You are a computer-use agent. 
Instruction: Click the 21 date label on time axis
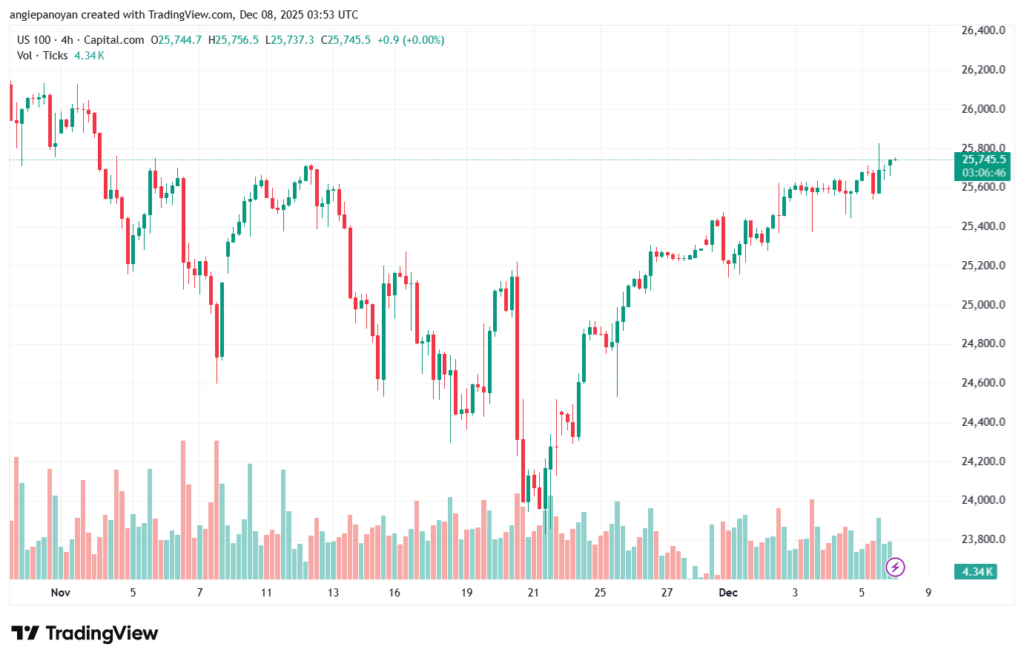pos(533,593)
